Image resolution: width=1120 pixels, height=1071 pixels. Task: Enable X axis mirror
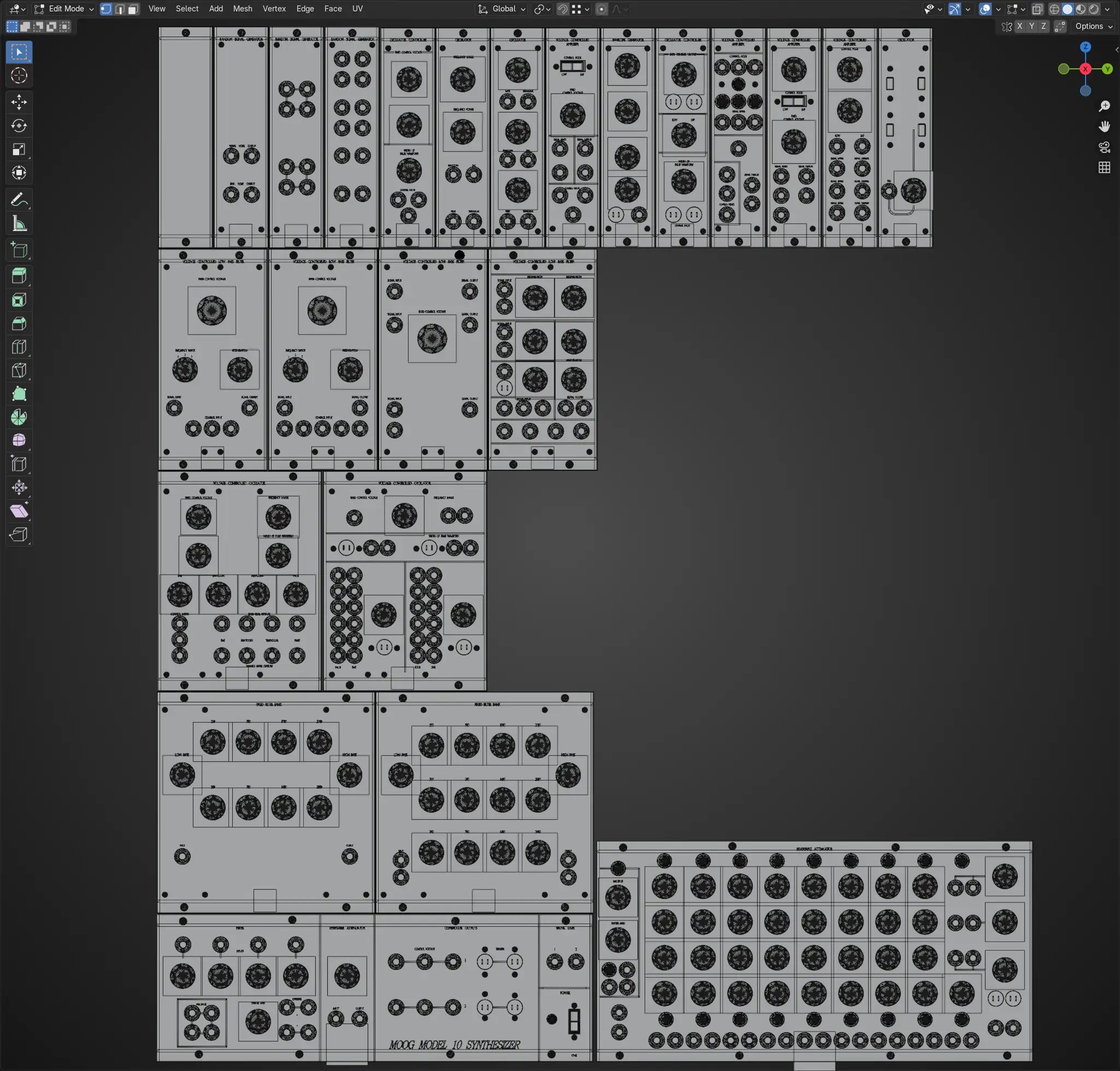click(x=1019, y=26)
